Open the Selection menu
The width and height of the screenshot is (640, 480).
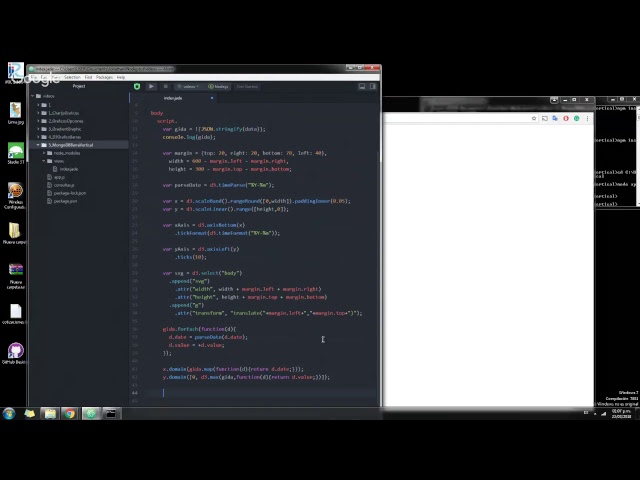(72, 77)
